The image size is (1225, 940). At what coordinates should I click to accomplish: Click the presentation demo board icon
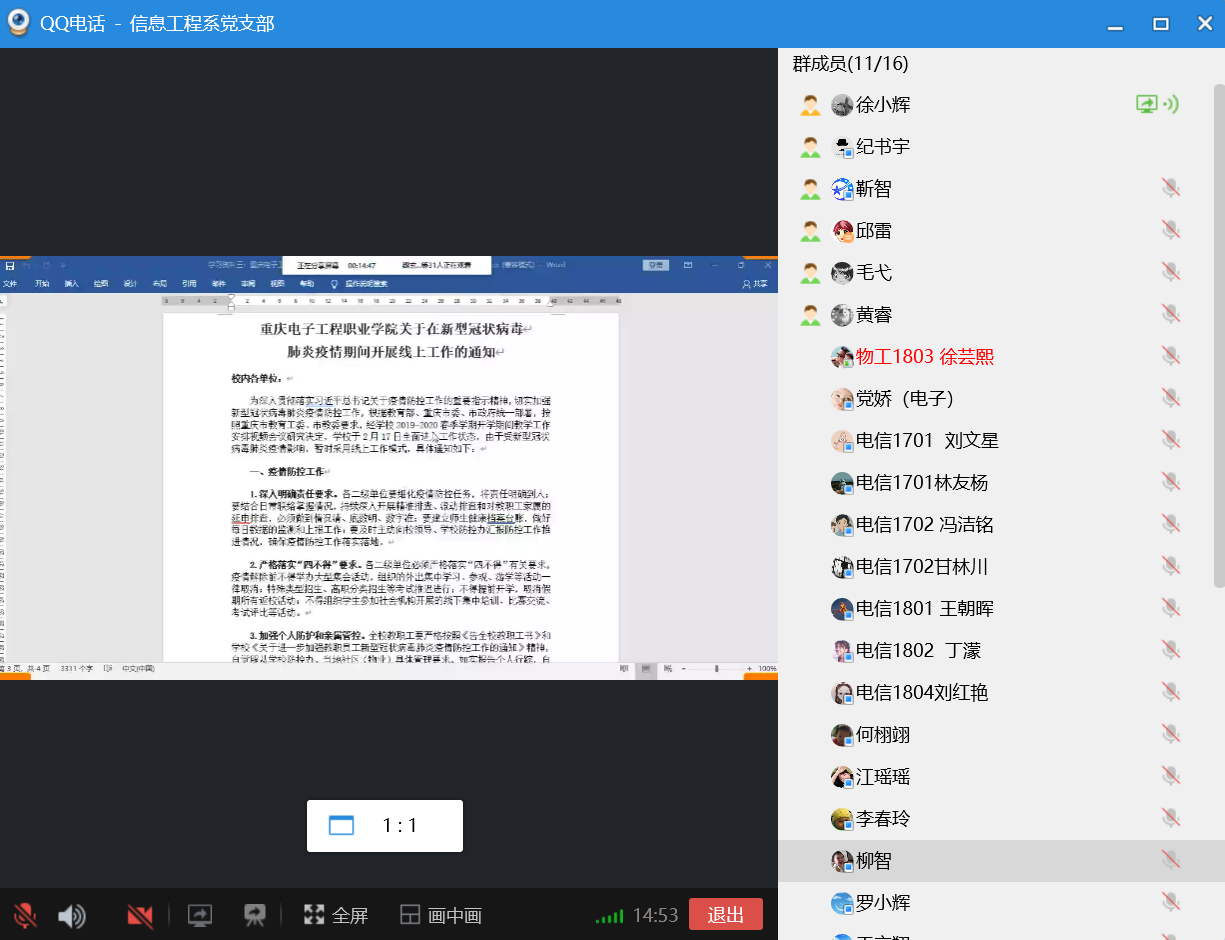(x=255, y=915)
